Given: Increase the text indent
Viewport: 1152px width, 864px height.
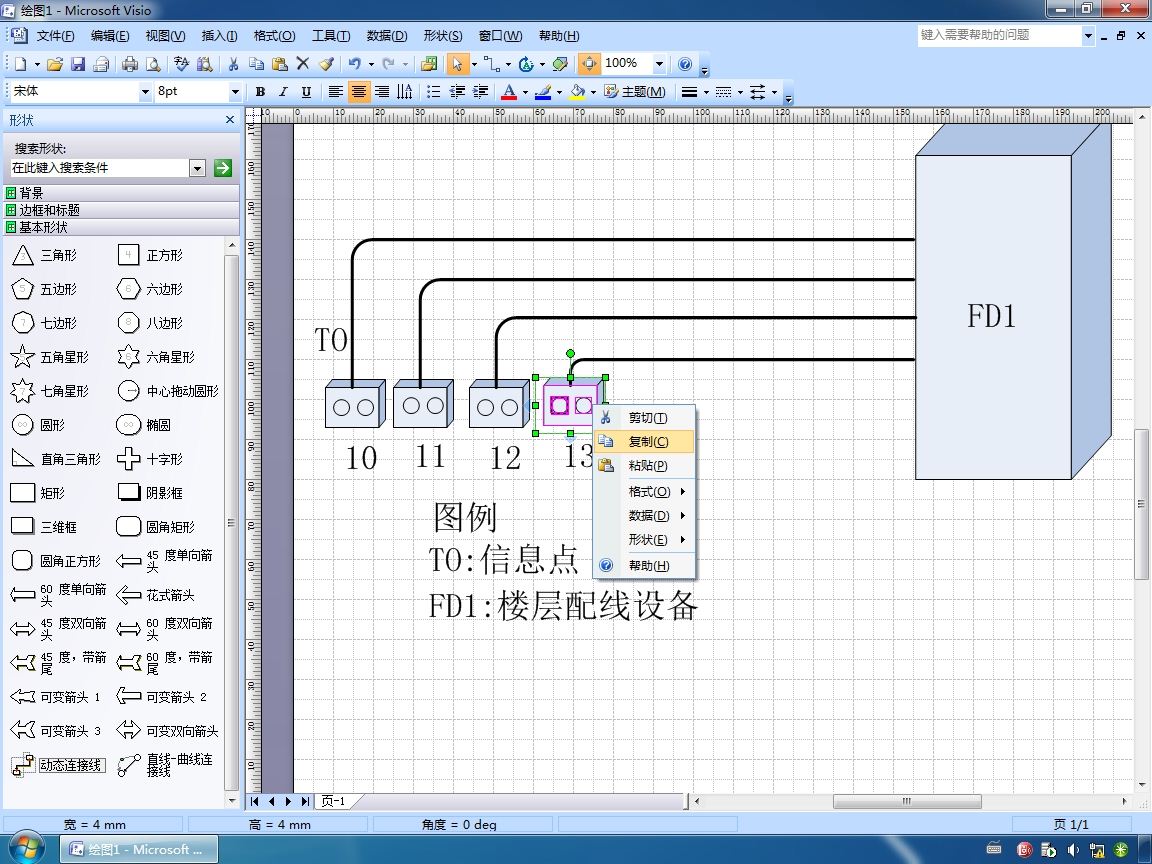Looking at the screenshot, I should pos(480,92).
